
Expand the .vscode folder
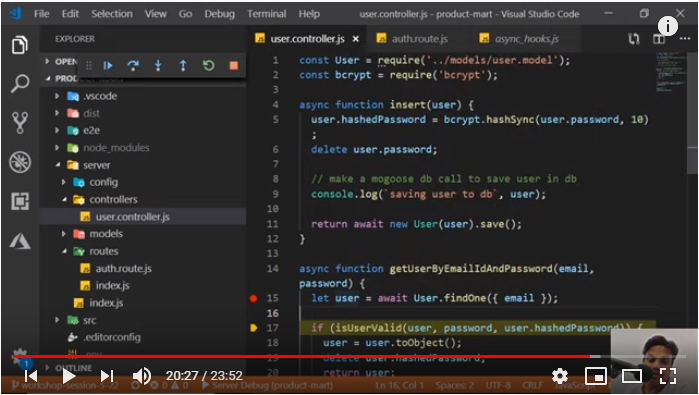[x=57, y=96]
